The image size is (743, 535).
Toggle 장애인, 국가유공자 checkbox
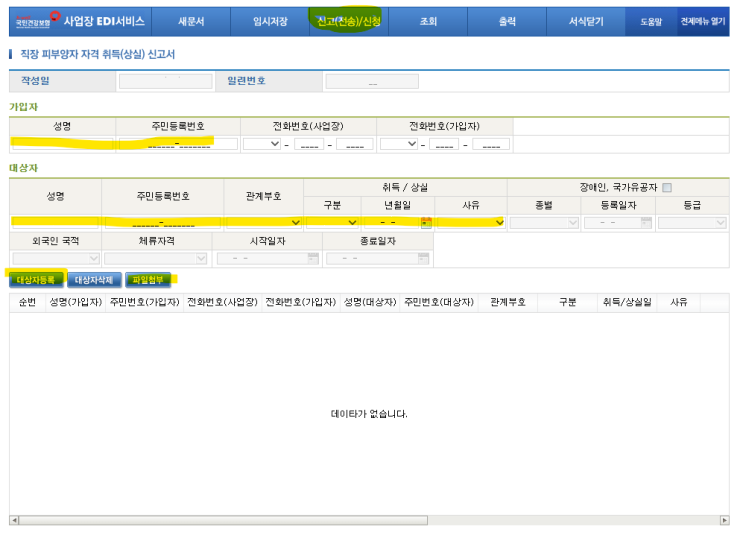667,188
